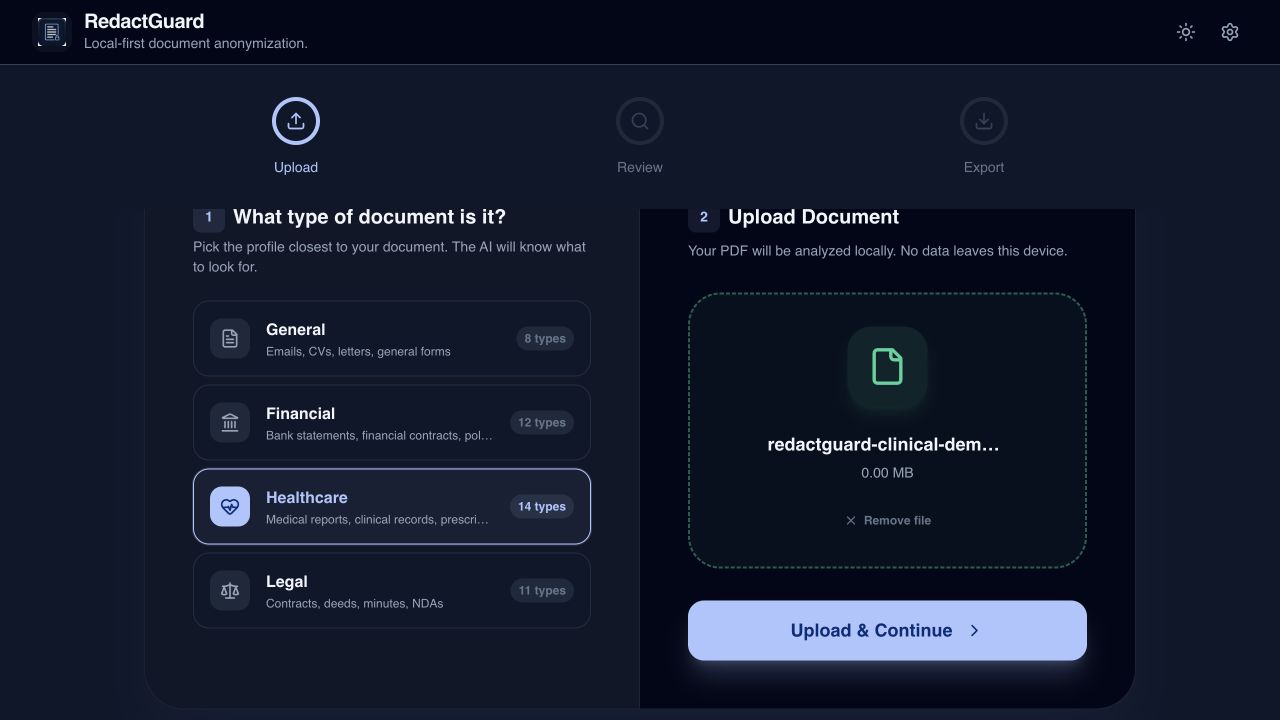Choose the Financial profile card
The height and width of the screenshot is (720, 1280).
pos(392,422)
